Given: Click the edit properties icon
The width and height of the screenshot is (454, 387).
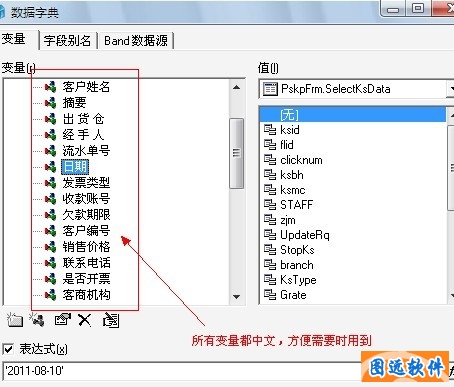Looking at the screenshot, I should pyautogui.click(x=63, y=320).
